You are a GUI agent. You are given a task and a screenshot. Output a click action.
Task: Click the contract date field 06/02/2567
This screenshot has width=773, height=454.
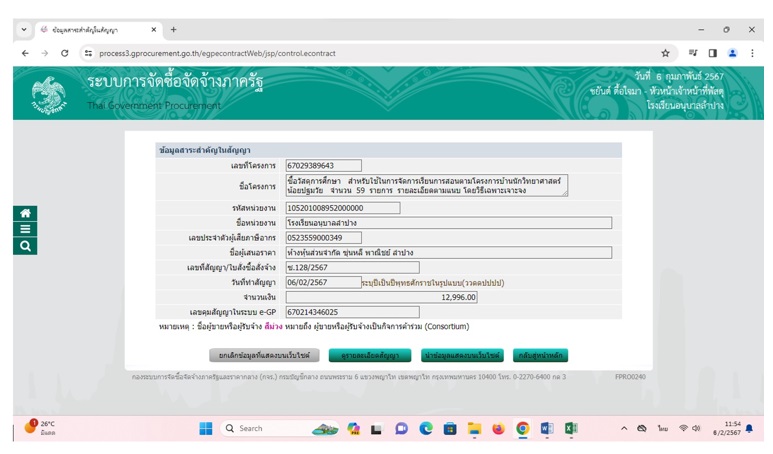point(323,282)
